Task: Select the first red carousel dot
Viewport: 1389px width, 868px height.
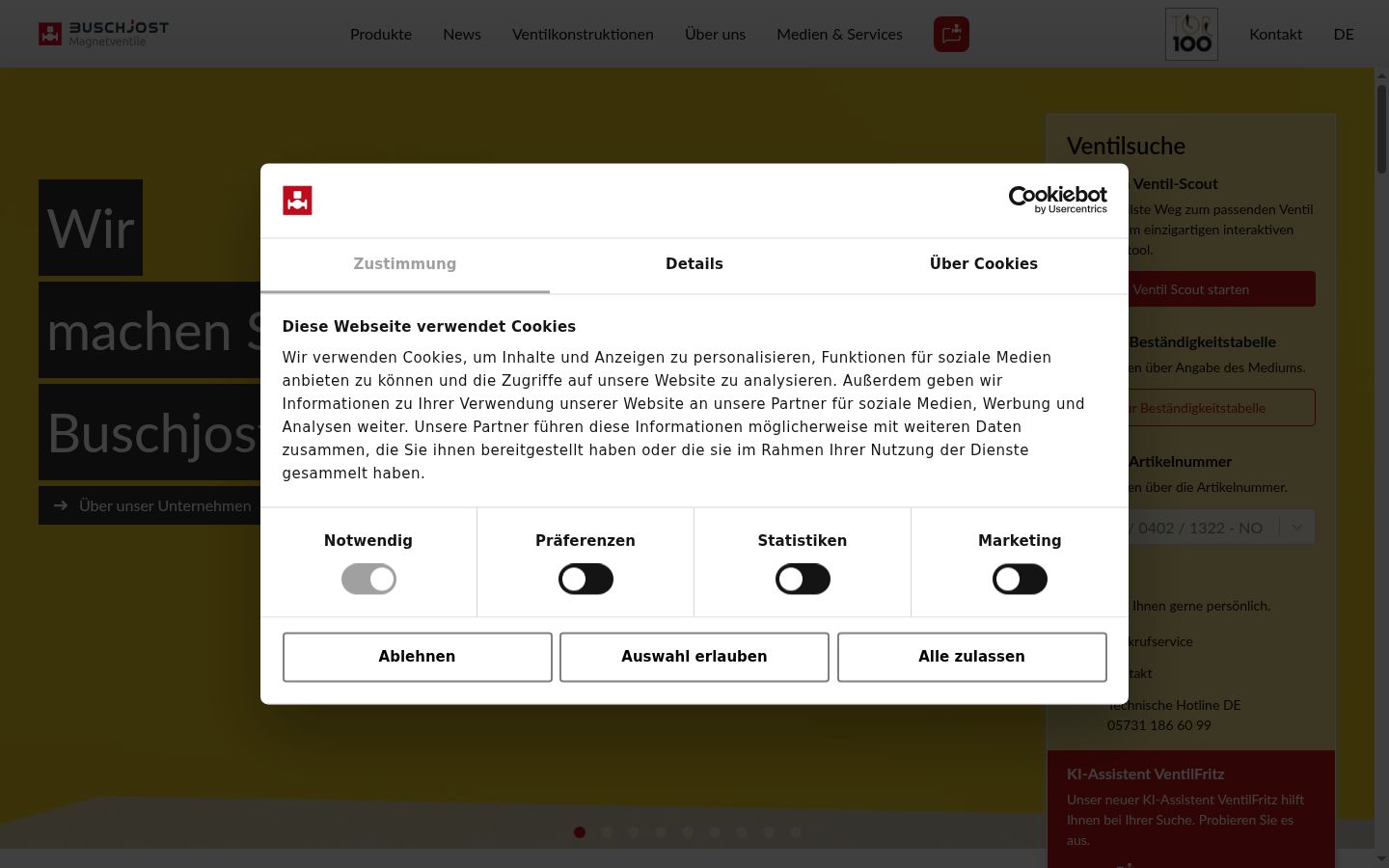Action: tap(580, 832)
